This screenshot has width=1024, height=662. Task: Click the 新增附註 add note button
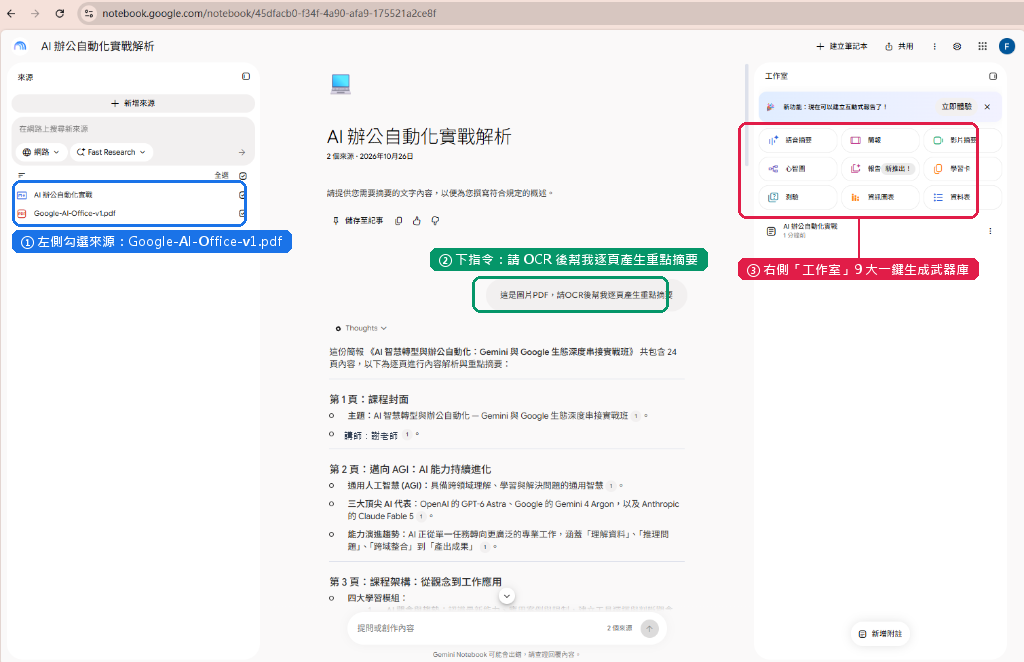(x=880, y=633)
